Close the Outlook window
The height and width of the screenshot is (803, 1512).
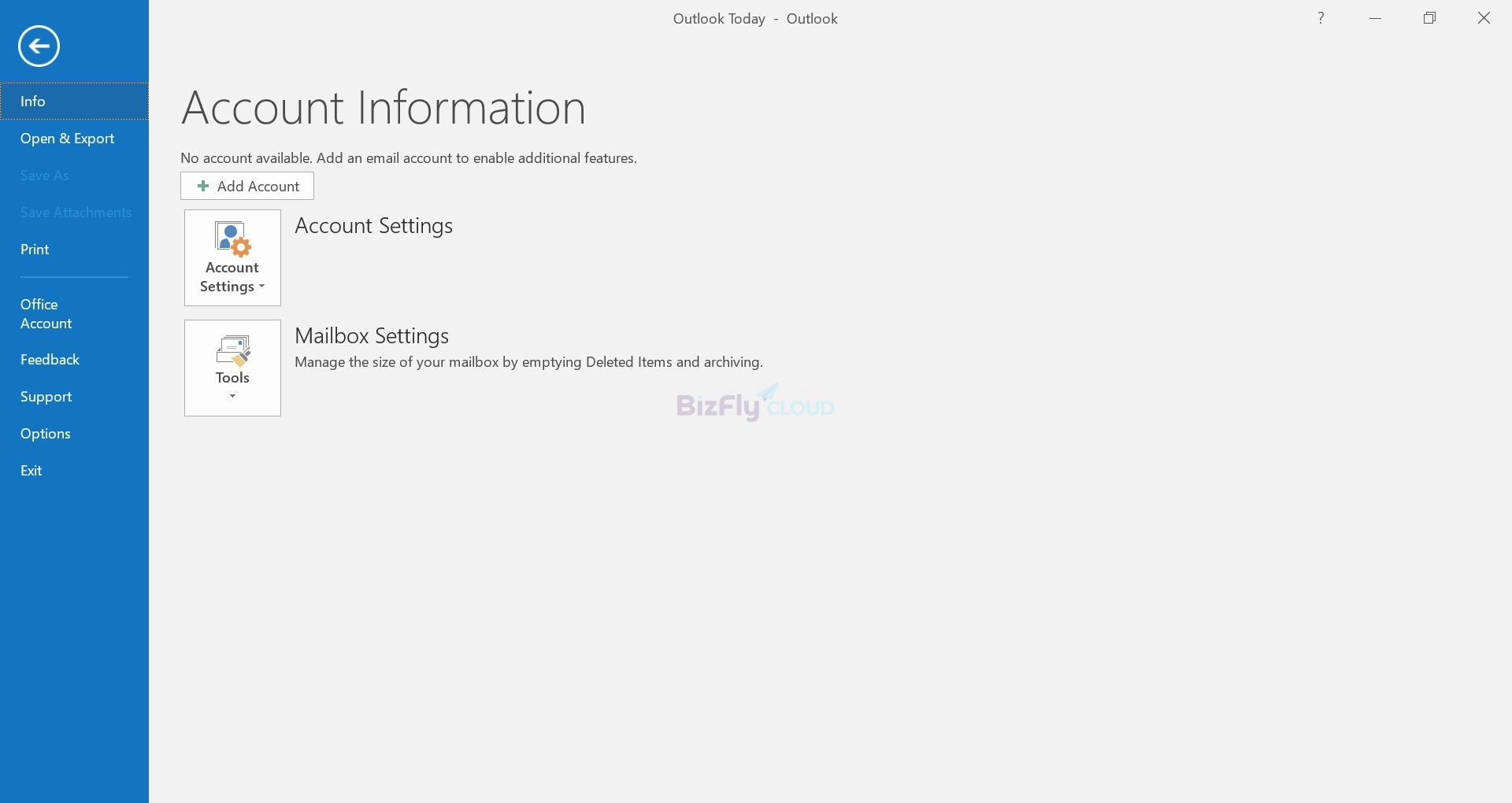(x=1484, y=18)
